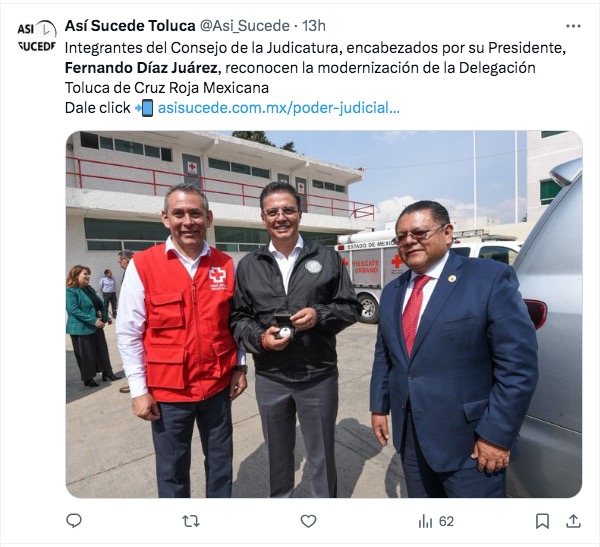Click the Así Sucede profile avatar

(x=37, y=36)
